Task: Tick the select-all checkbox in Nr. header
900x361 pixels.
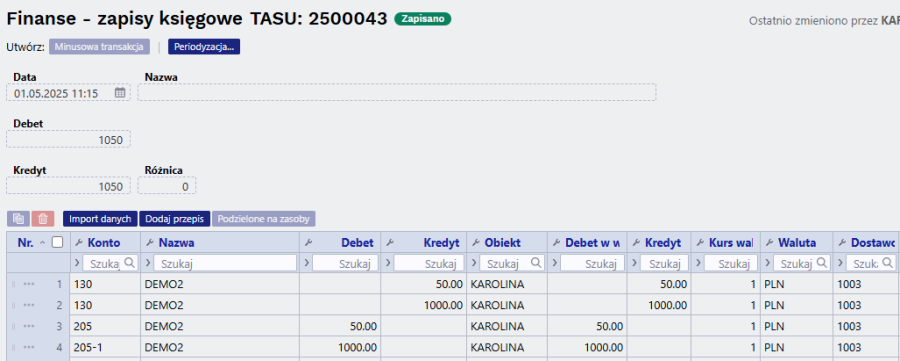Action: [x=57, y=243]
